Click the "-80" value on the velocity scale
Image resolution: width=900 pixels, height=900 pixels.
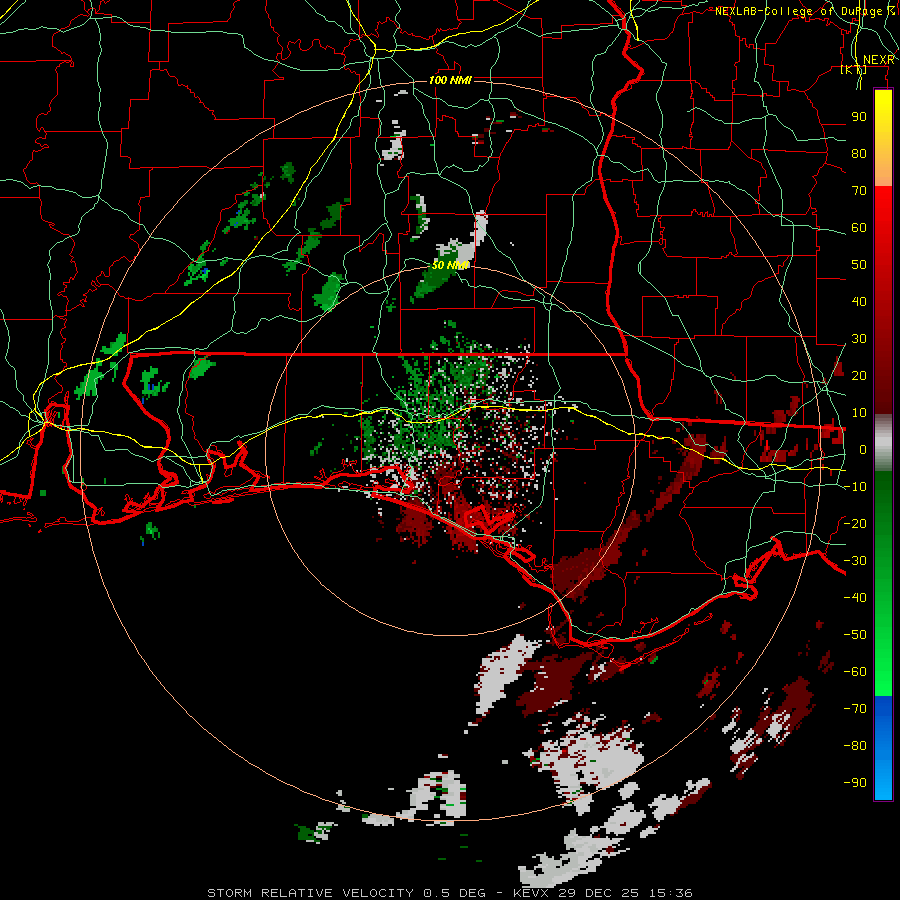tap(855, 746)
